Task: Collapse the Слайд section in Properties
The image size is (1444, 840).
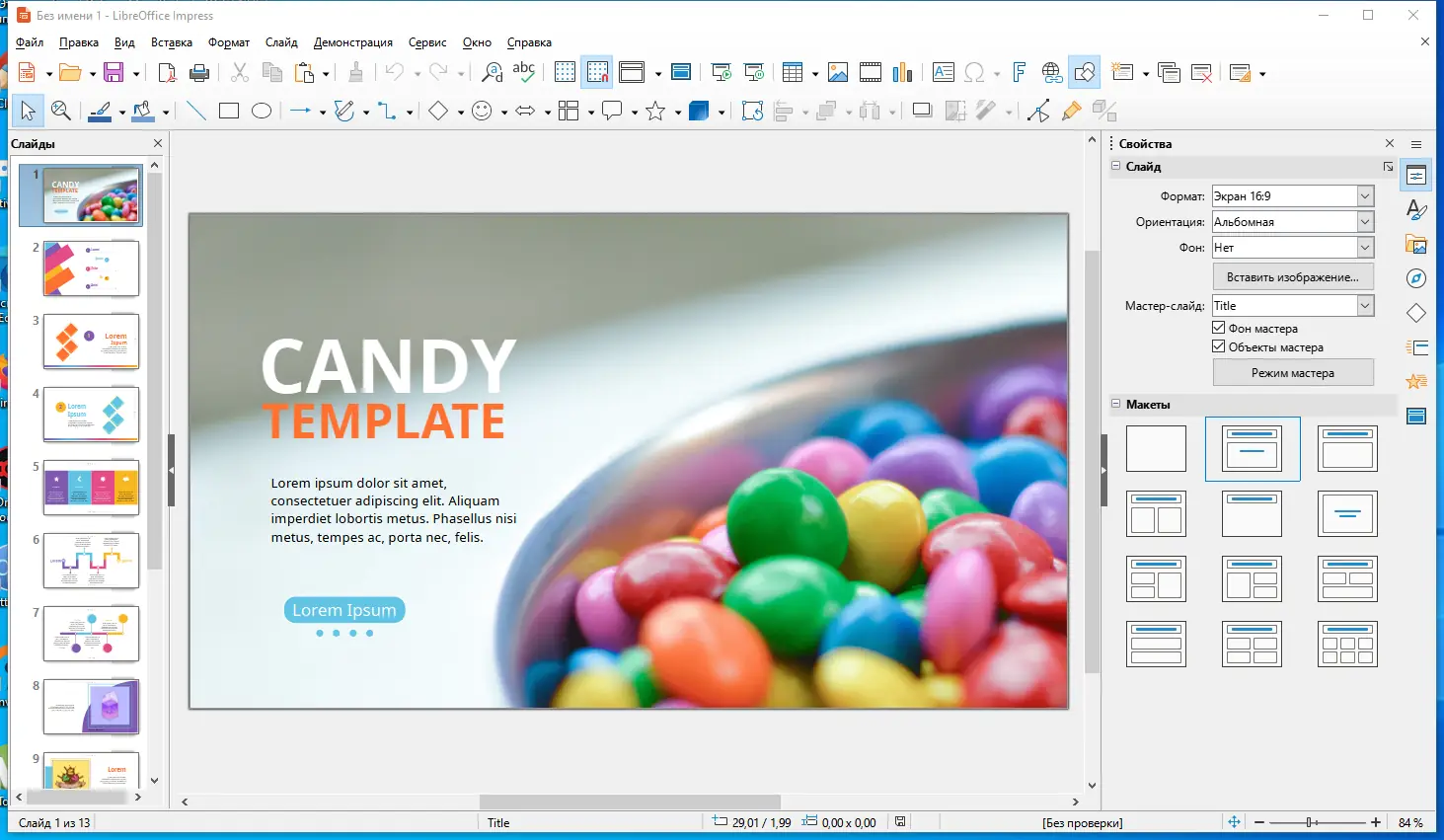Action: coord(1116,166)
